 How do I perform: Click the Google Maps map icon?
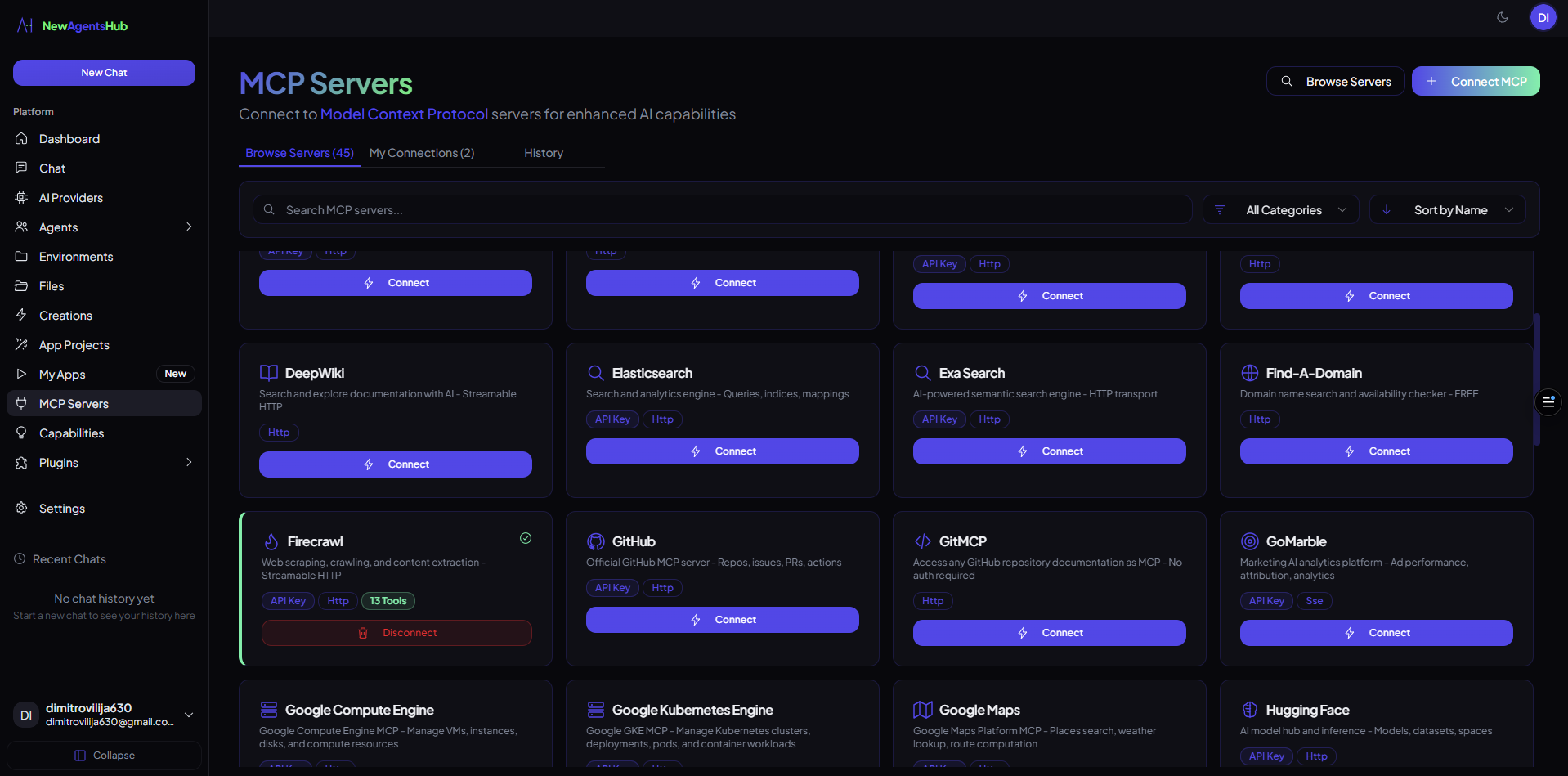pos(923,710)
